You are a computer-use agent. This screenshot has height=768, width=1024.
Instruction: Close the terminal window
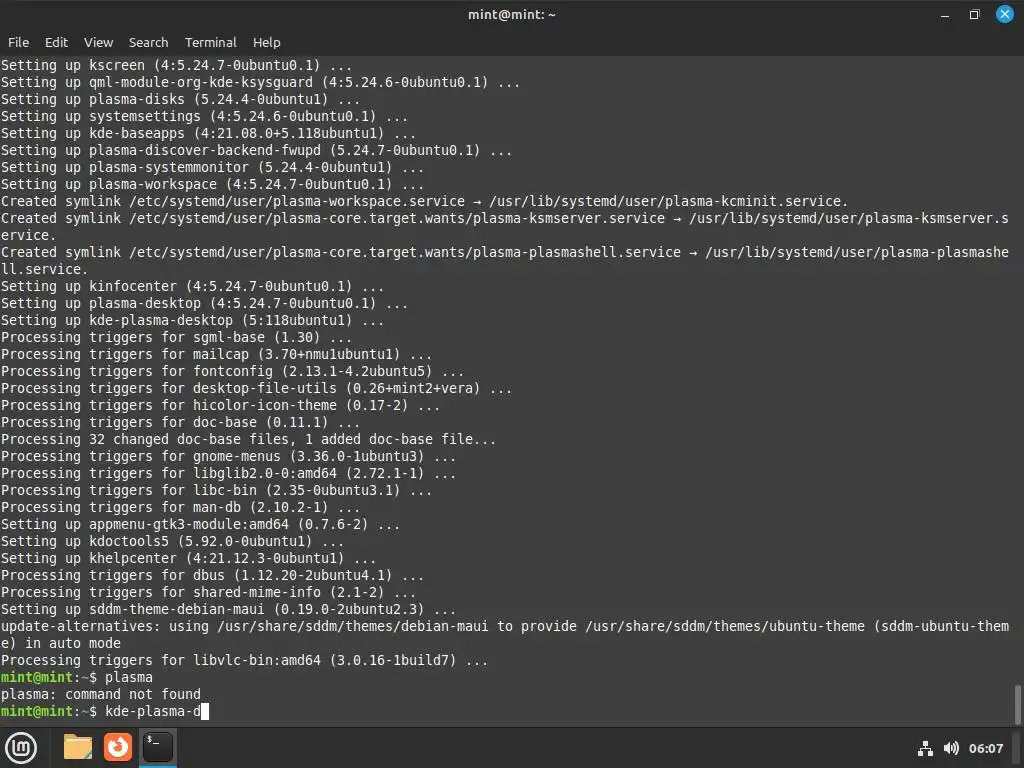click(x=1004, y=14)
